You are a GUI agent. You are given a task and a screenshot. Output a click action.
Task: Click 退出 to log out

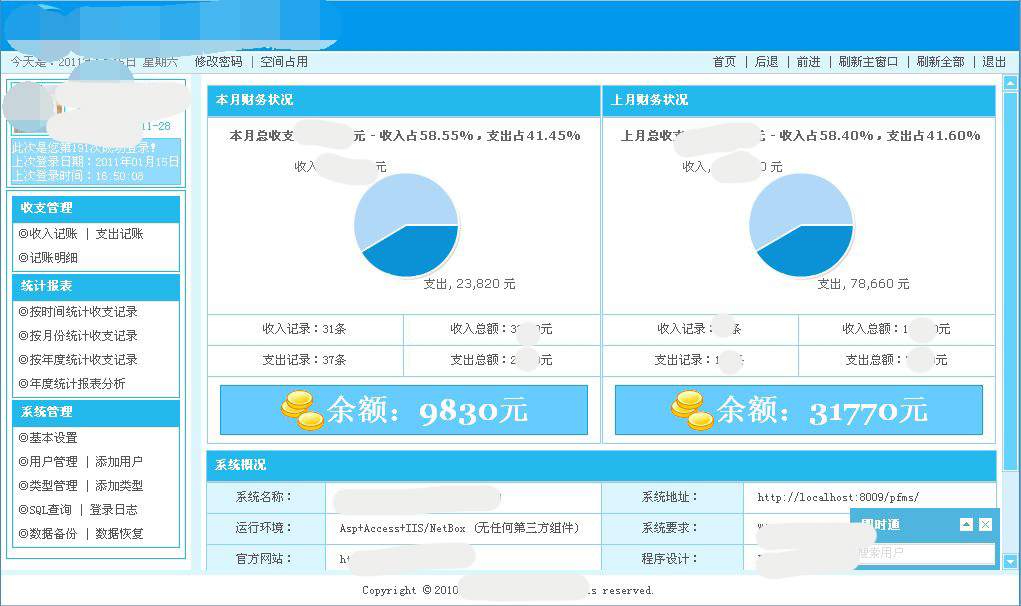(x=994, y=62)
